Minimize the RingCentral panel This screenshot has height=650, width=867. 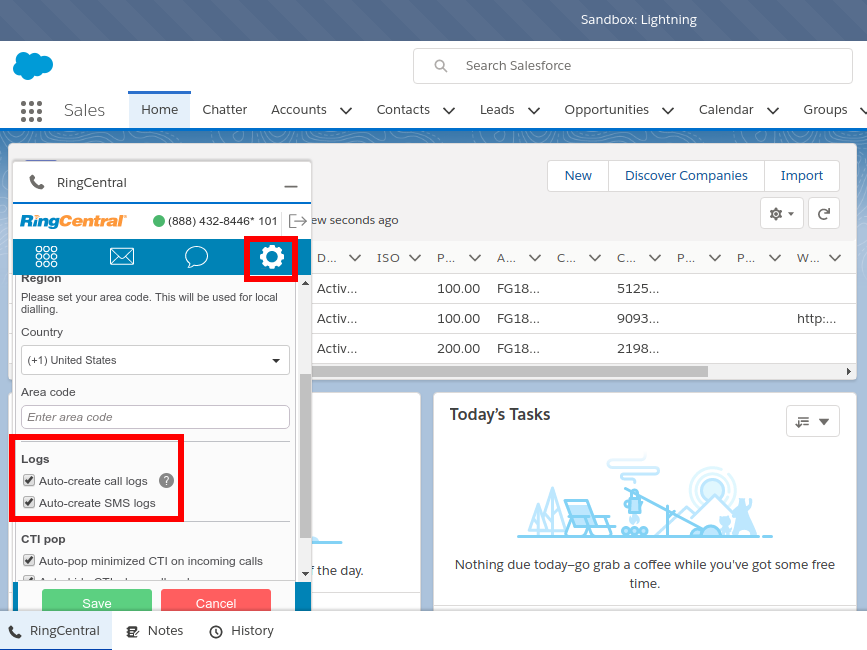[291, 184]
